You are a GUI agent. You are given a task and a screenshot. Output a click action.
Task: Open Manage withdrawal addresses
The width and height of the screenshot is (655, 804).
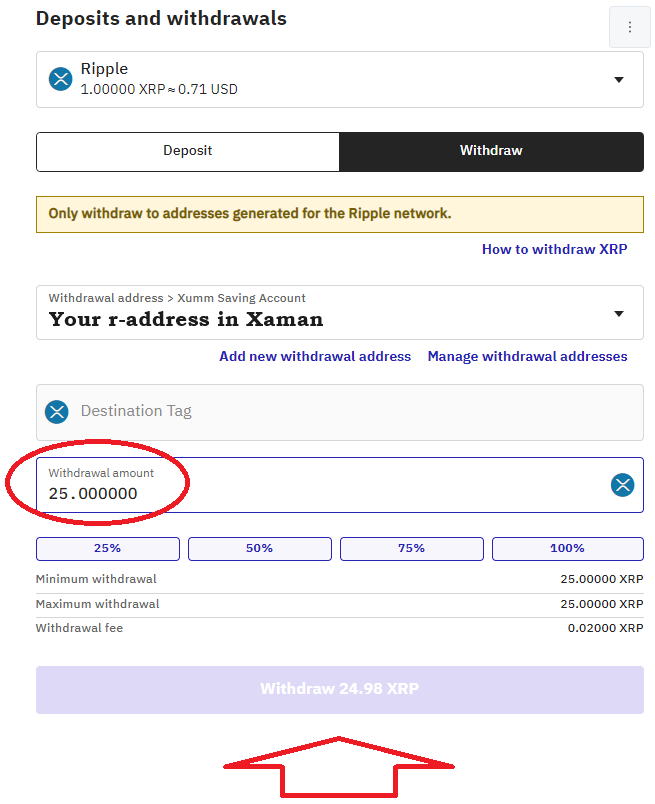(x=527, y=356)
